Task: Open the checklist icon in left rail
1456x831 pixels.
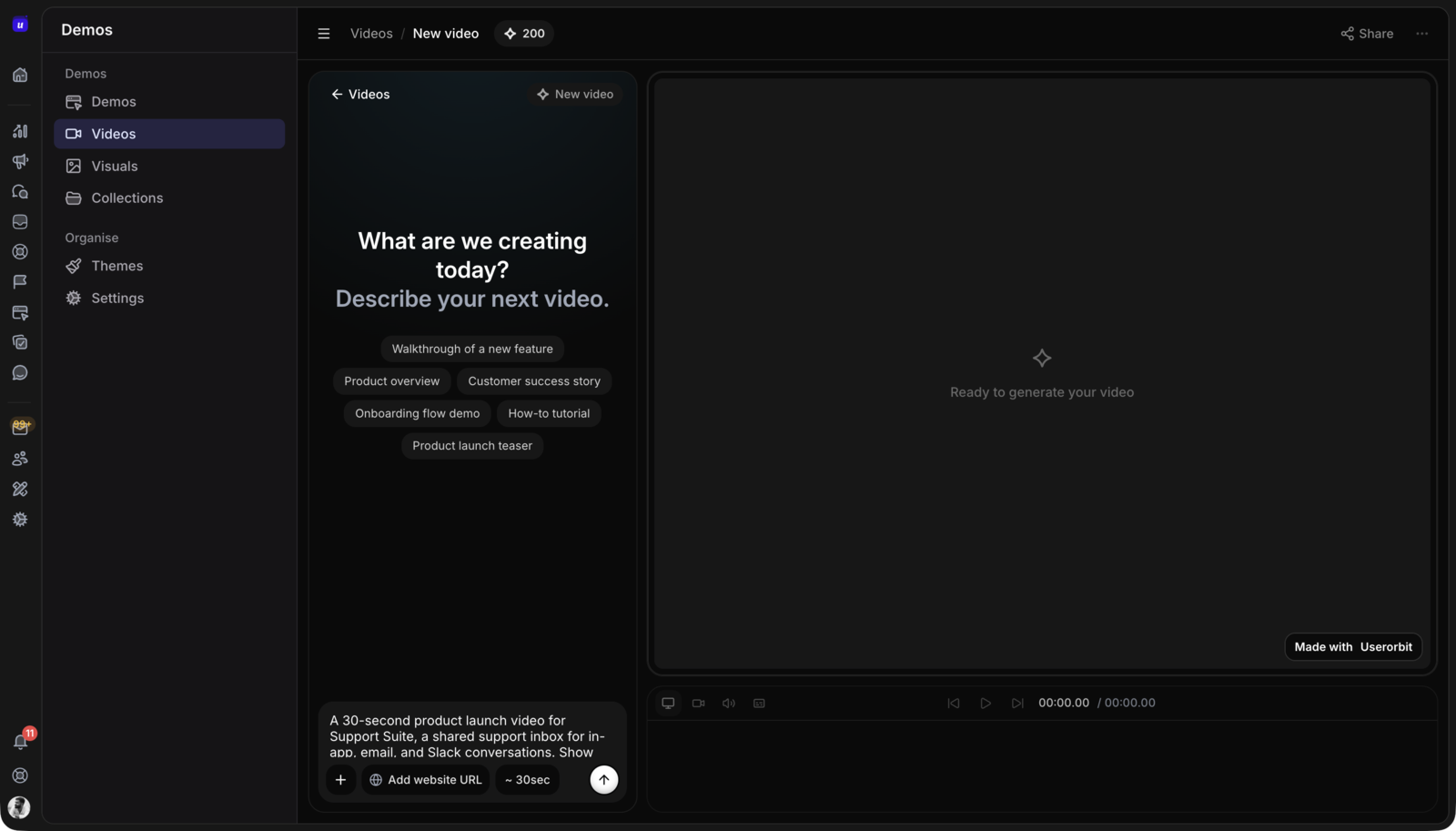Action: point(20,342)
